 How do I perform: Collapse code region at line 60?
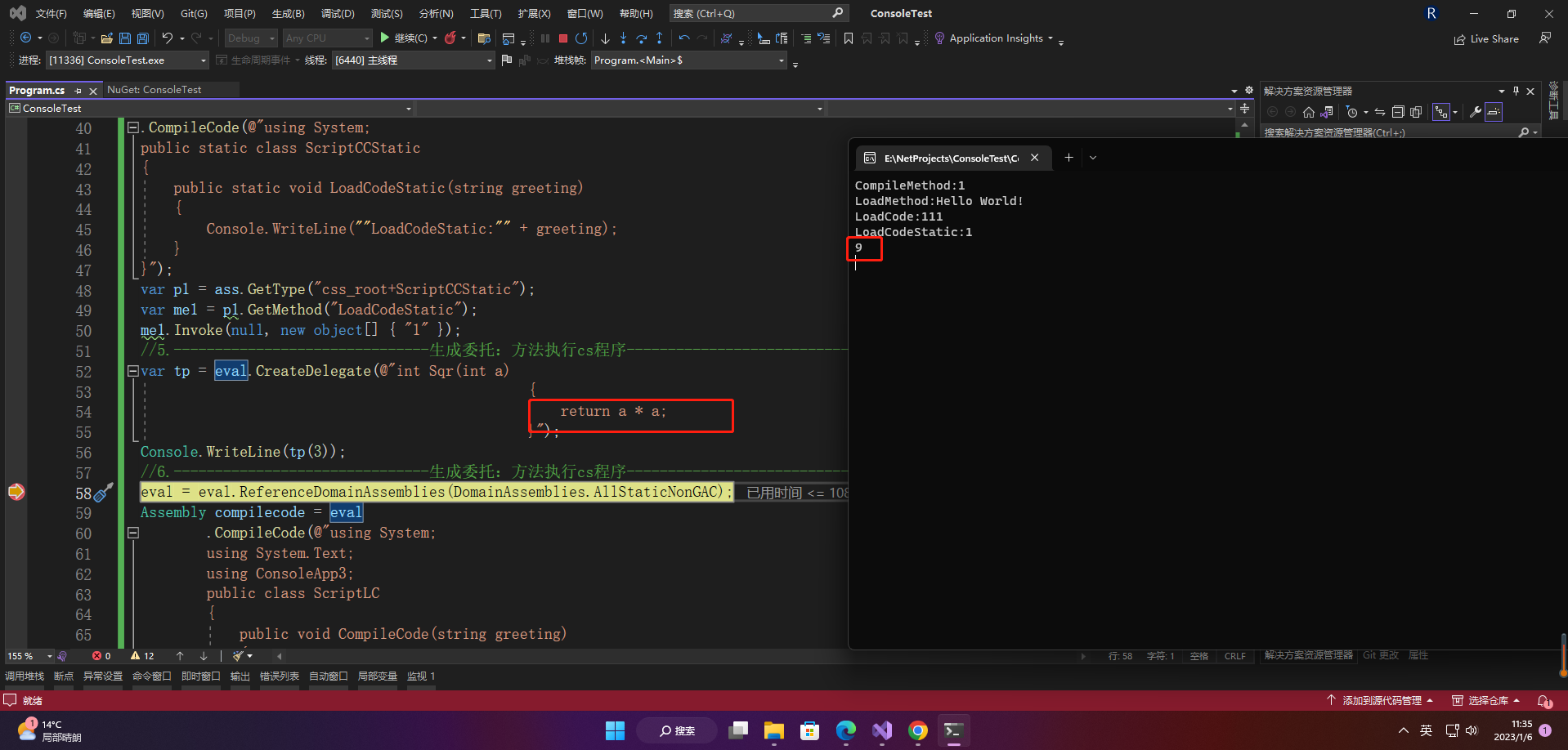(x=132, y=533)
